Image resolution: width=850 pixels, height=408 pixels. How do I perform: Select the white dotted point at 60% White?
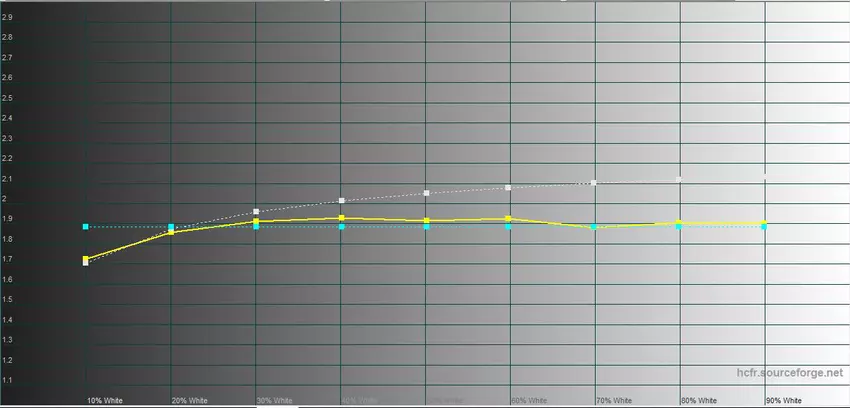[x=509, y=188]
